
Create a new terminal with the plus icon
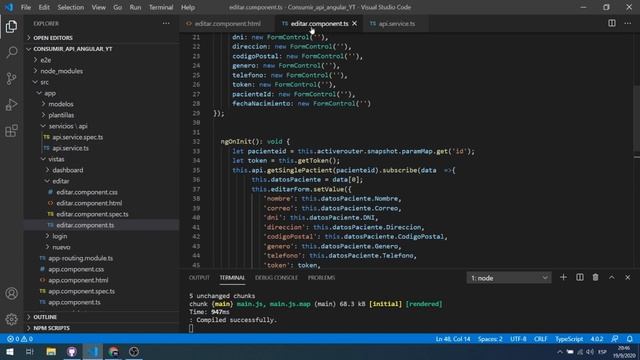563,278
